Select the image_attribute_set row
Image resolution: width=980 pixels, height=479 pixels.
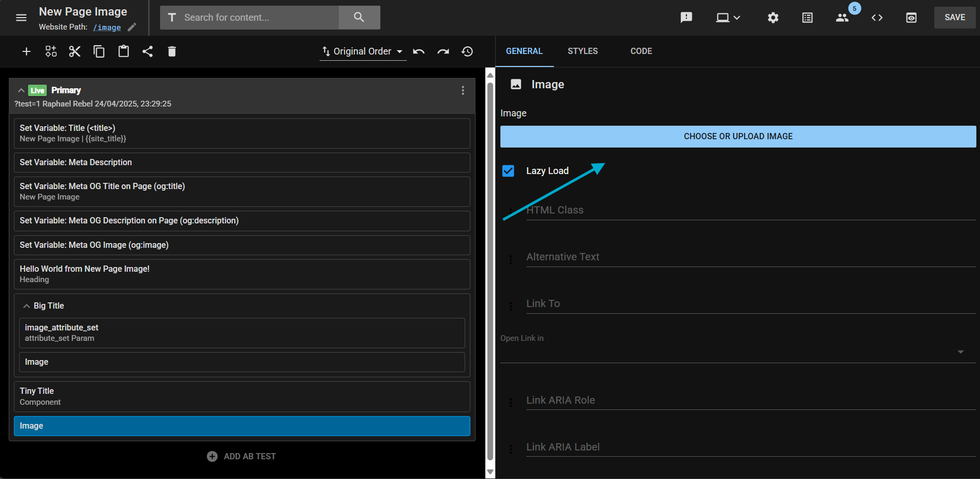coord(242,333)
